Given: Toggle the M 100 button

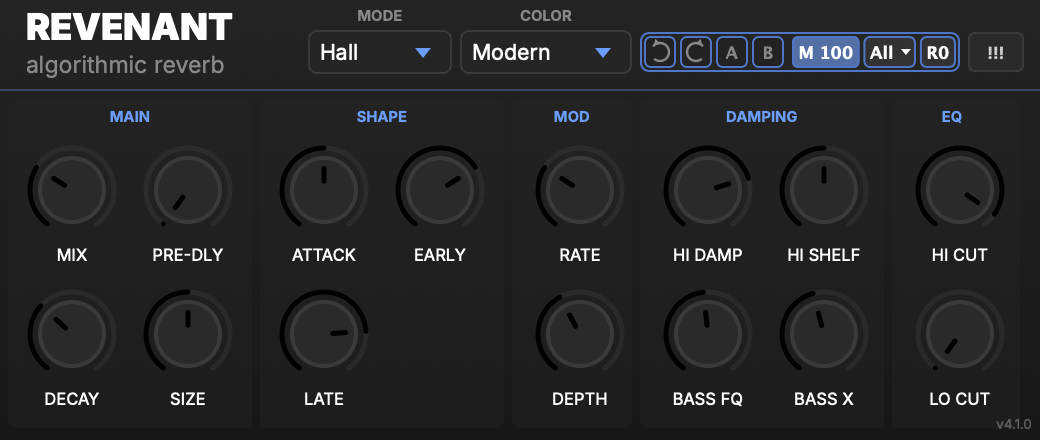Looking at the screenshot, I should pos(826,52).
